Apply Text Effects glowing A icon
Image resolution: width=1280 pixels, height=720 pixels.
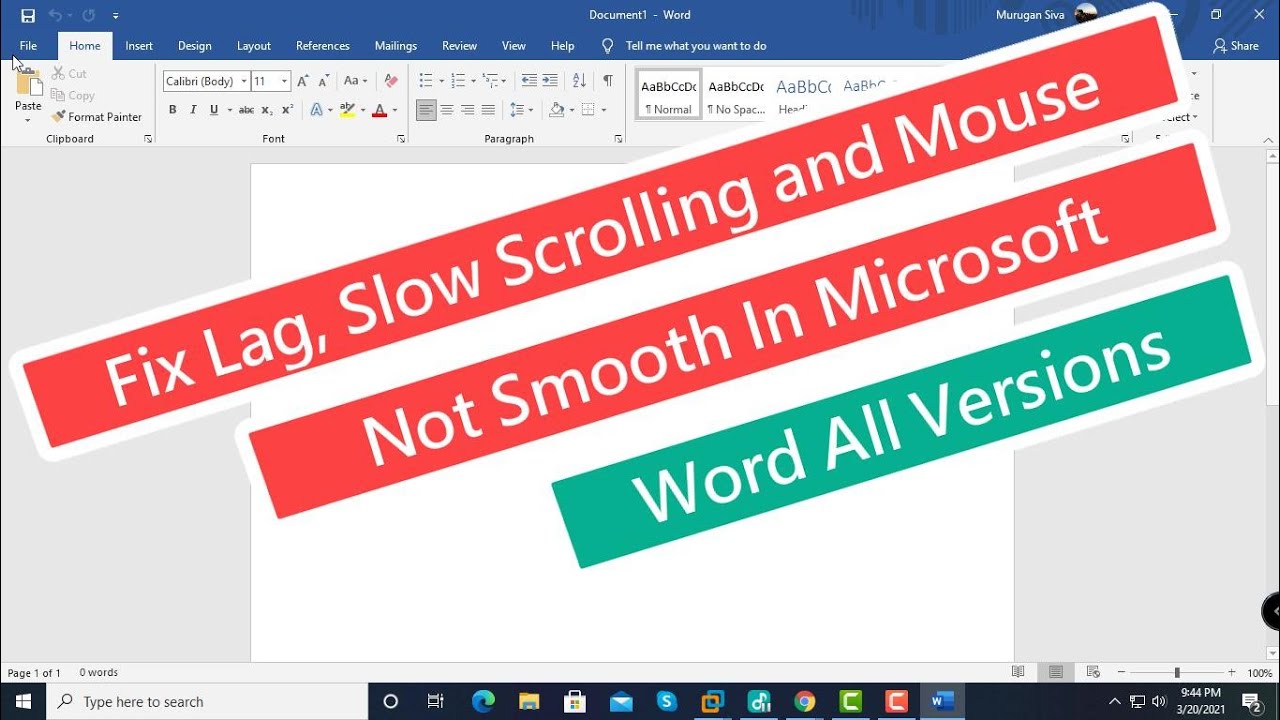(317, 110)
